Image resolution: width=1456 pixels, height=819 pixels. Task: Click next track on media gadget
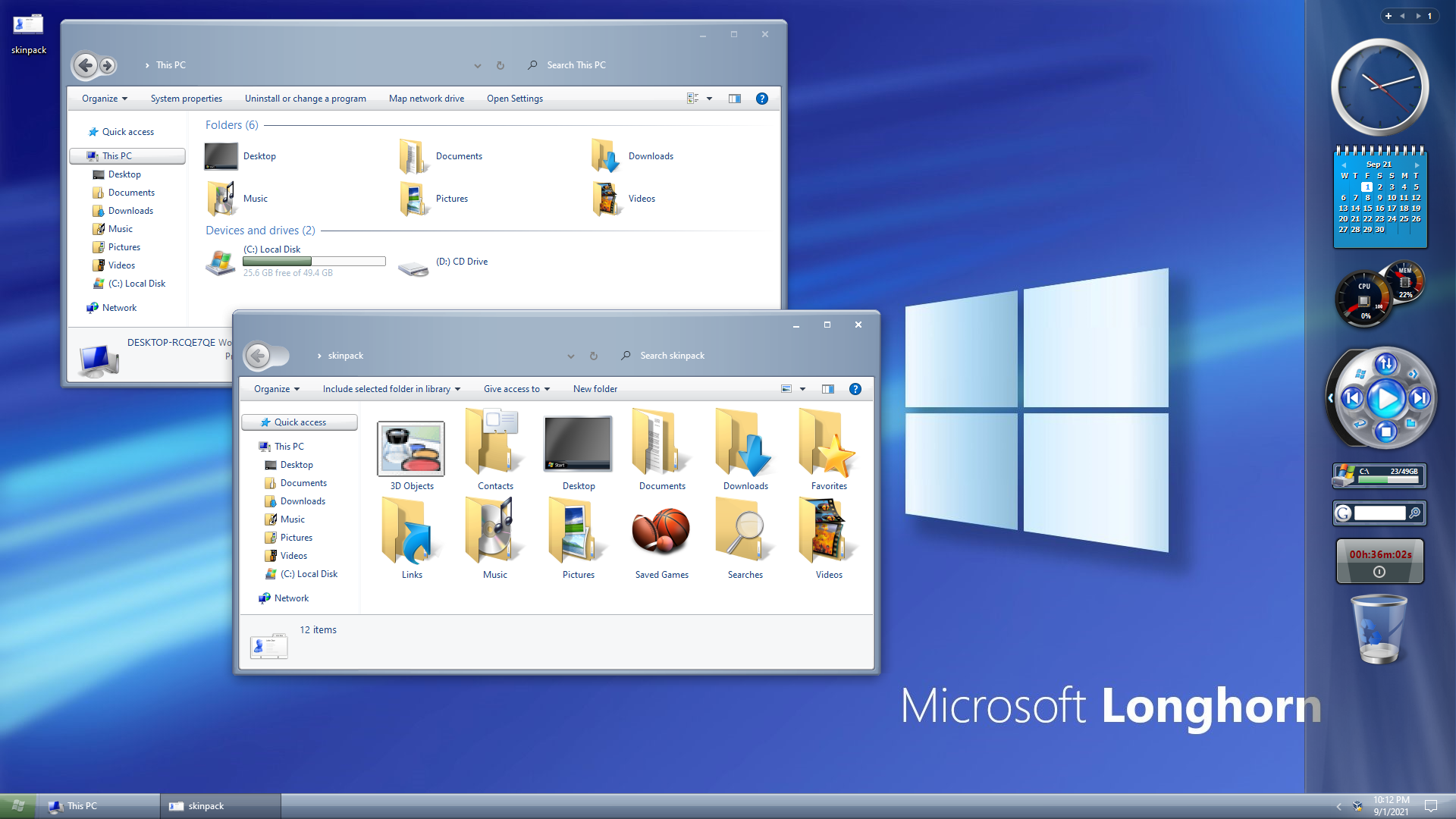[1419, 397]
